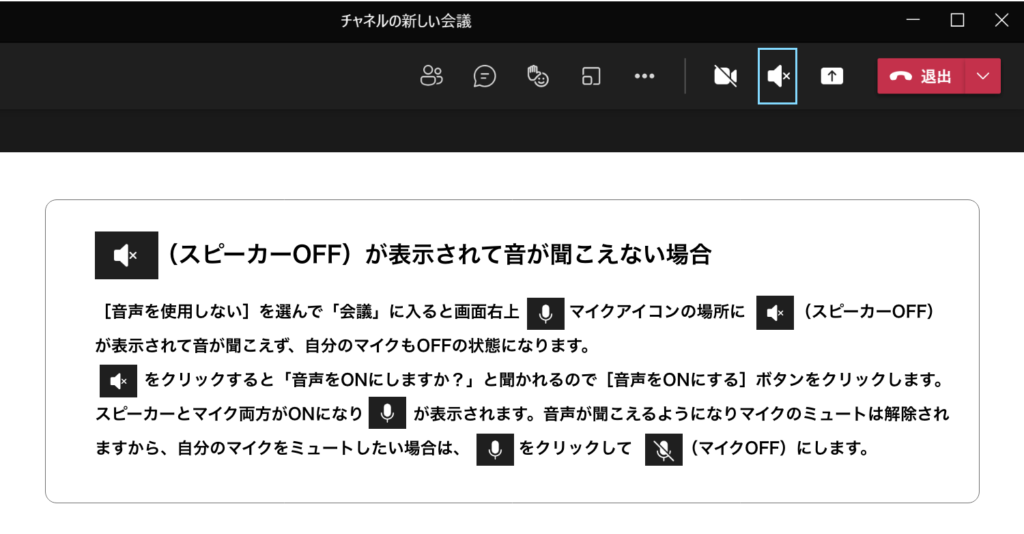Click the speaker icon before をクリックすると
Image resolution: width=1024 pixels, height=534 pixels.
tap(118, 381)
